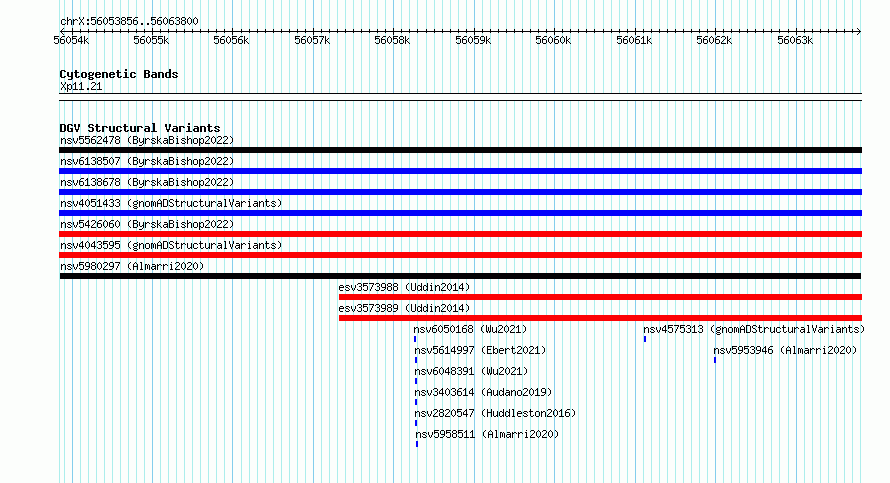Click the DGV Structural Variants track title
The image size is (890, 483).
point(140,128)
